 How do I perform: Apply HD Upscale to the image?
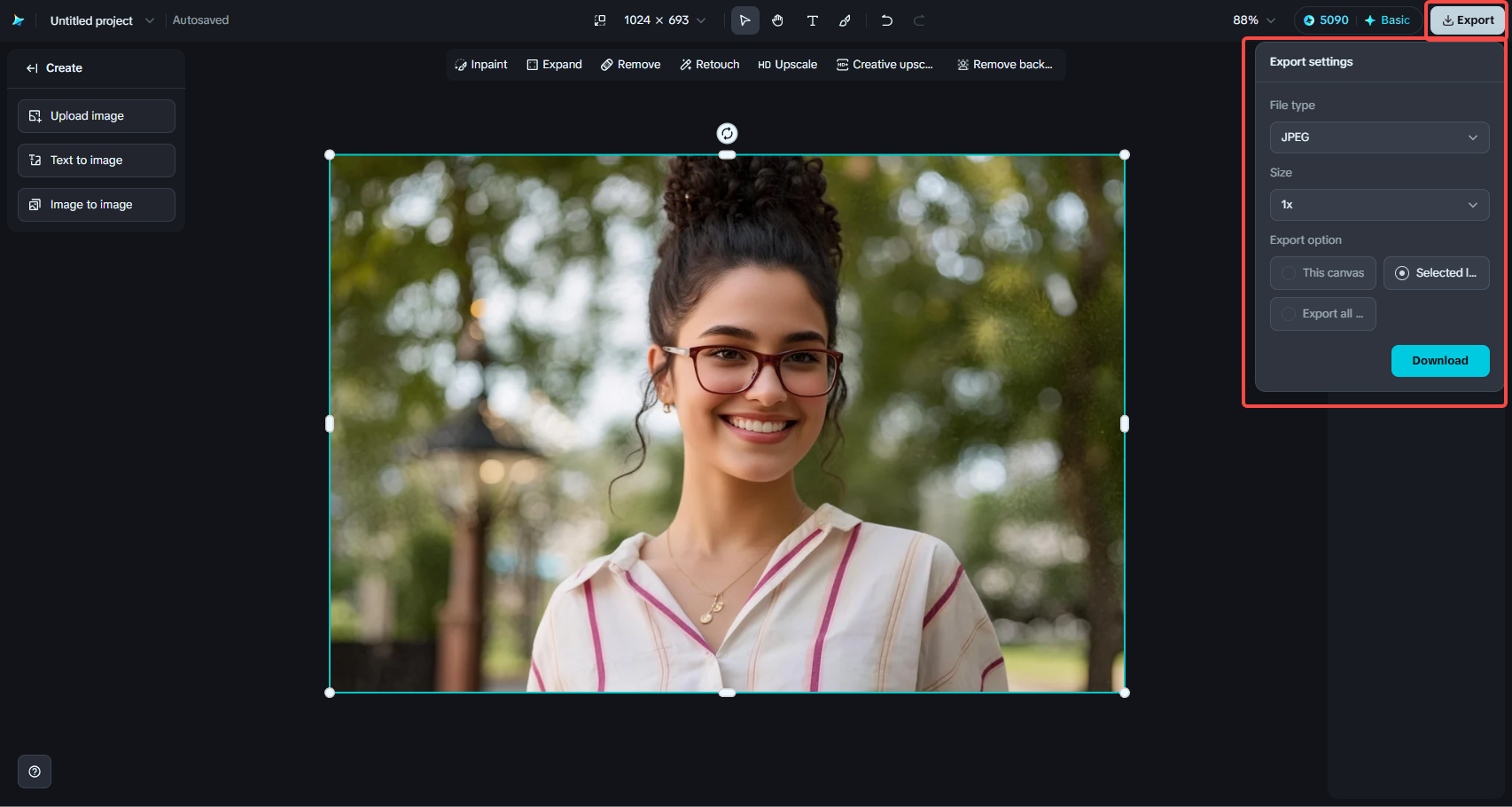coord(787,64)
